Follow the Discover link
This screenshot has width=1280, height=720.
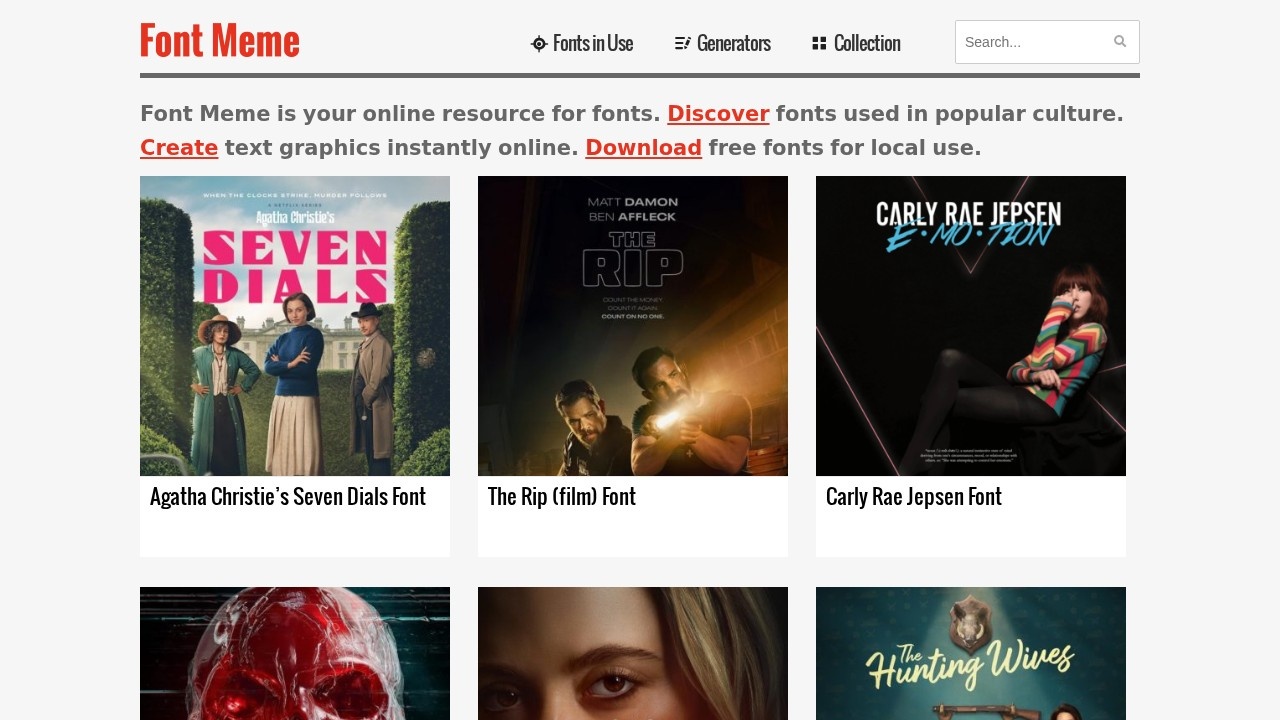point(717,114)
